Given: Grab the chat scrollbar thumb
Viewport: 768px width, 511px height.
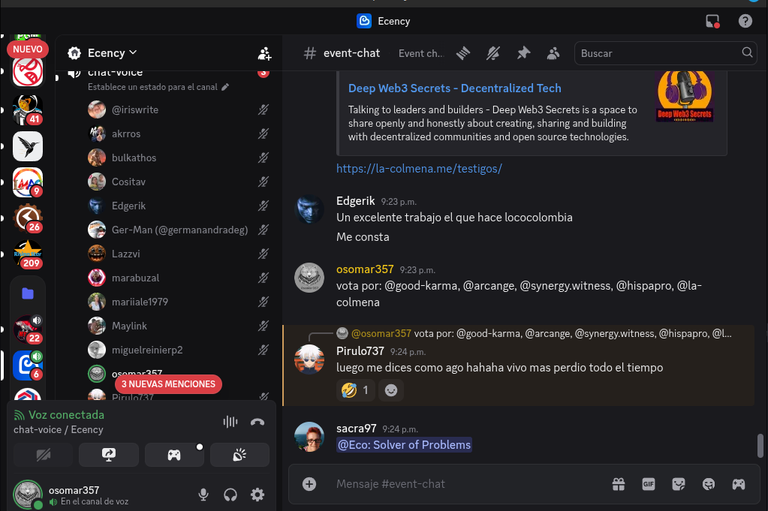Looking at the screenshot, I should (x=760, y=445).
